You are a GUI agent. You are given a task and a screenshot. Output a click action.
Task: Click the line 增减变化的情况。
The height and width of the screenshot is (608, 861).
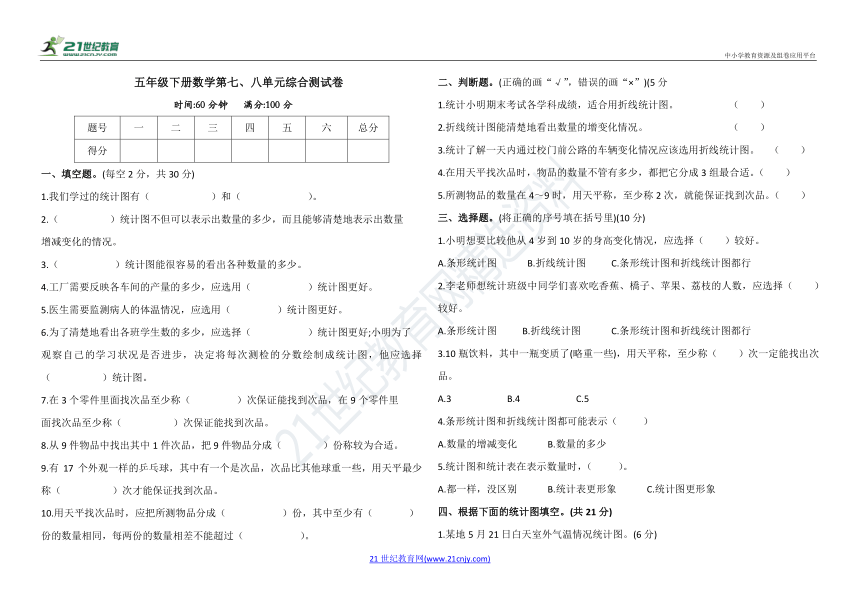(80, 242)
